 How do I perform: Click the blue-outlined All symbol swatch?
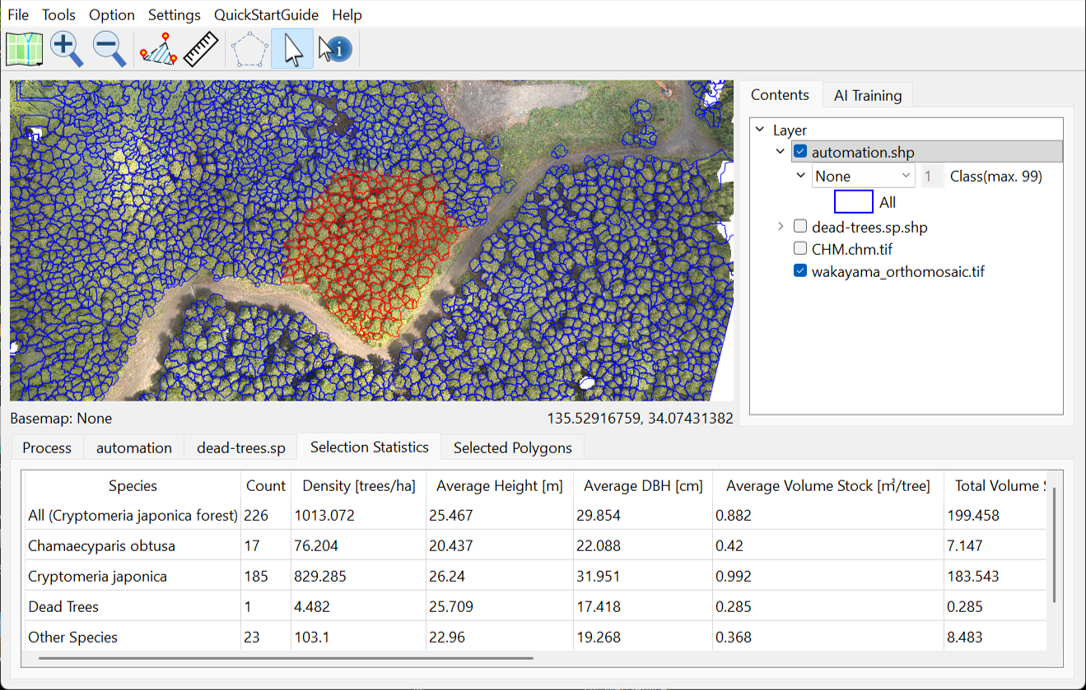tap(853, 202)
